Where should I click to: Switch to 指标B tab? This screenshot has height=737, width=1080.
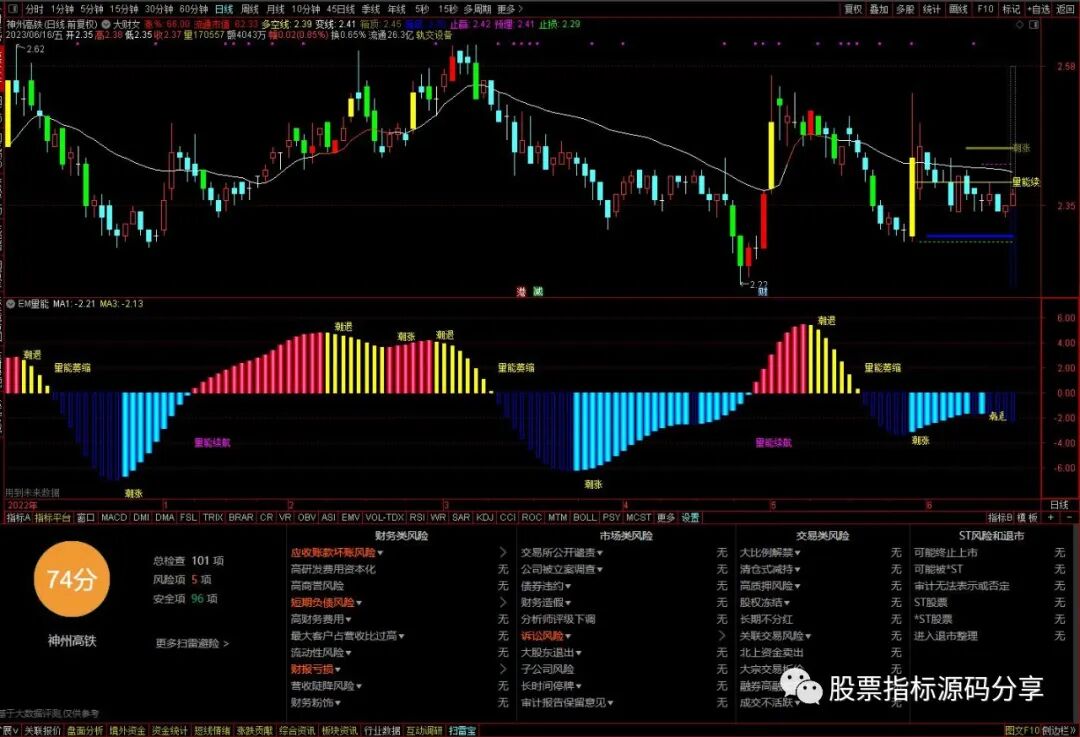tap(1000, 517)
